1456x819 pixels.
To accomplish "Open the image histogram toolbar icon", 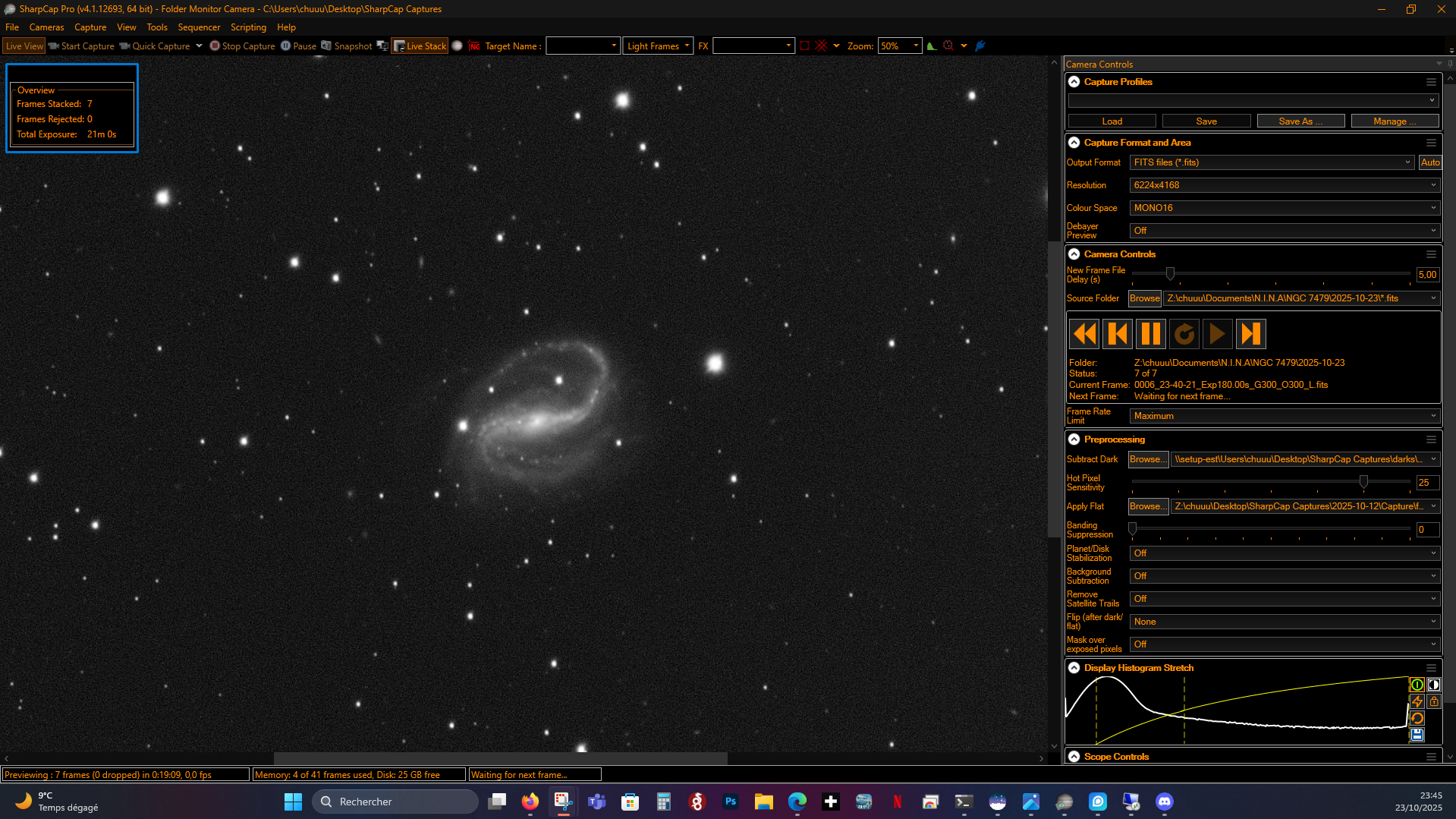I will tap(931, 46).
